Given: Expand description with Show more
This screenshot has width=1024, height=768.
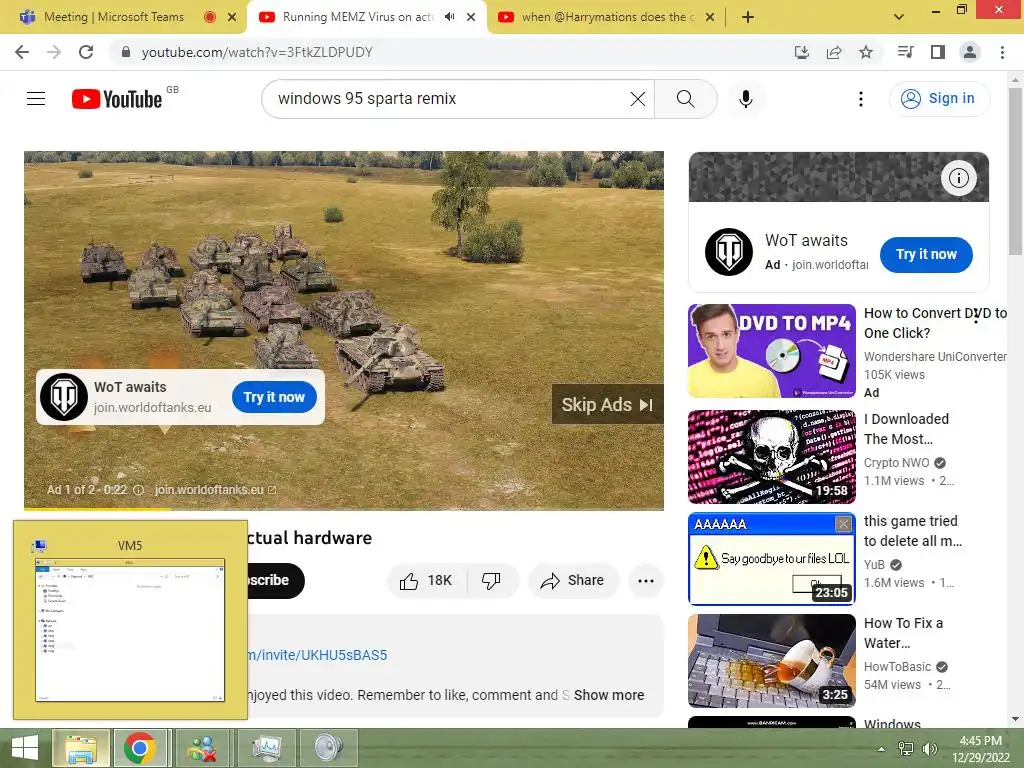Looking at the screenshot, I should coord(609,695).
